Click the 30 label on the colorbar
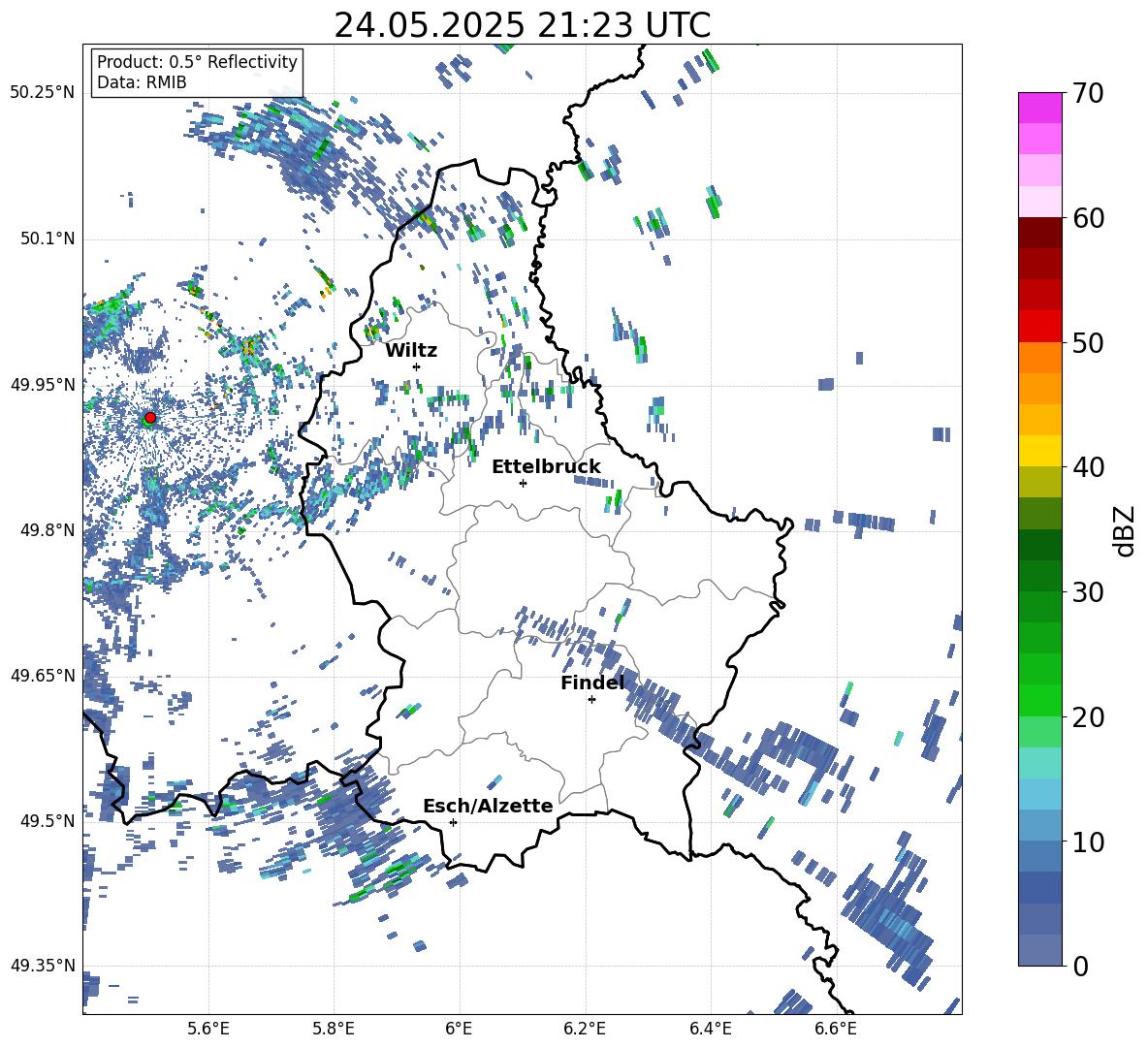Viewport: 1148px width, 1048px height. 1088,592
